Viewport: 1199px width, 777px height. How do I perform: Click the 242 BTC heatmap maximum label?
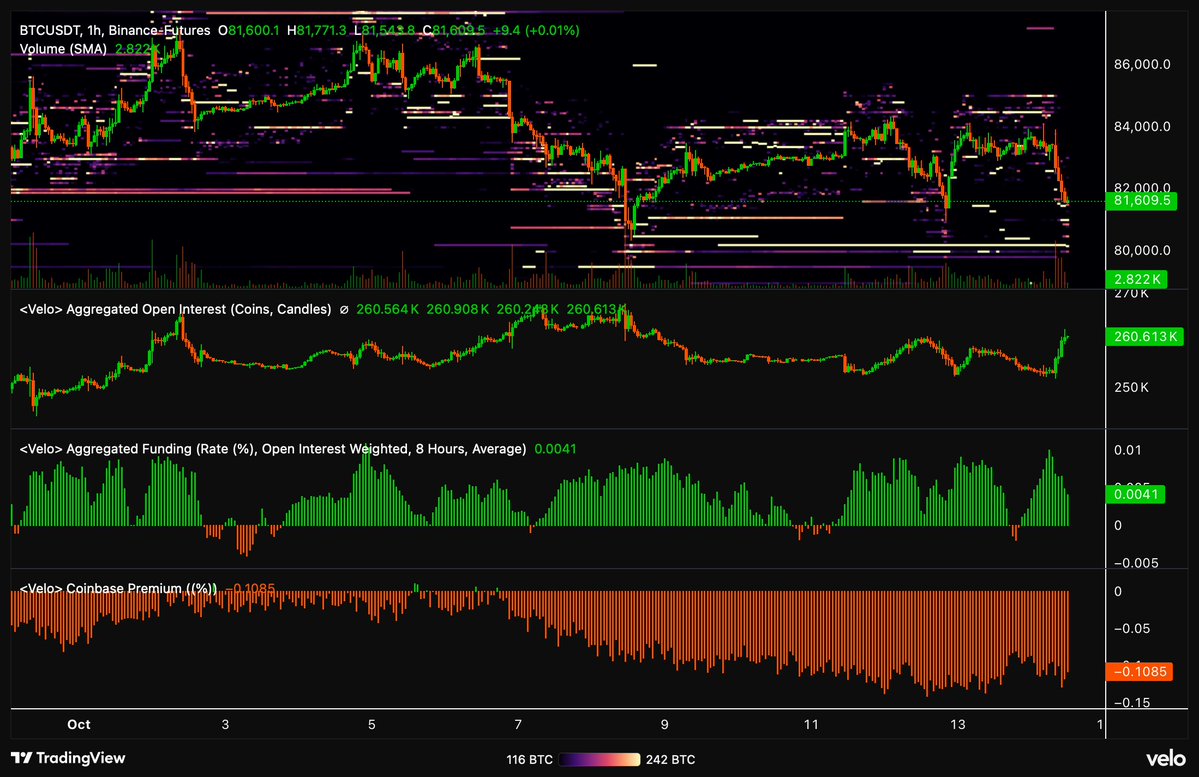coord(671,759)
